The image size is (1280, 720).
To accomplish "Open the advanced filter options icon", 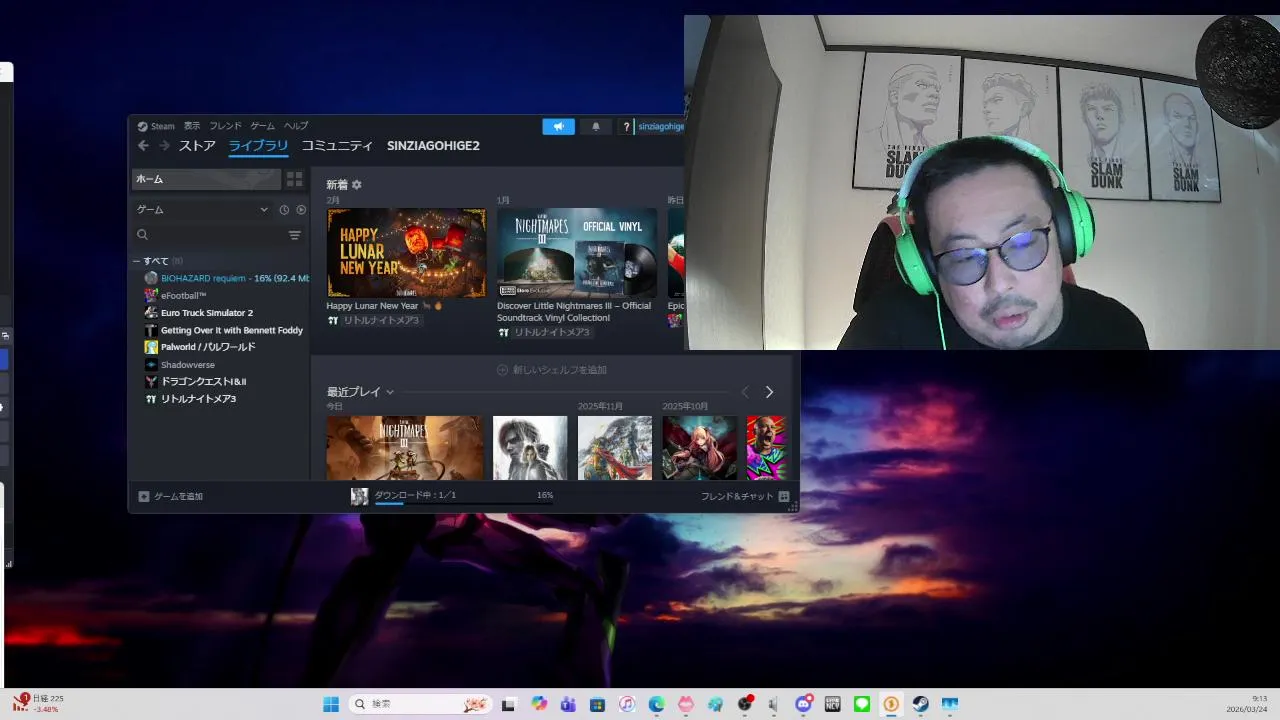I will [x=294, y=235].
